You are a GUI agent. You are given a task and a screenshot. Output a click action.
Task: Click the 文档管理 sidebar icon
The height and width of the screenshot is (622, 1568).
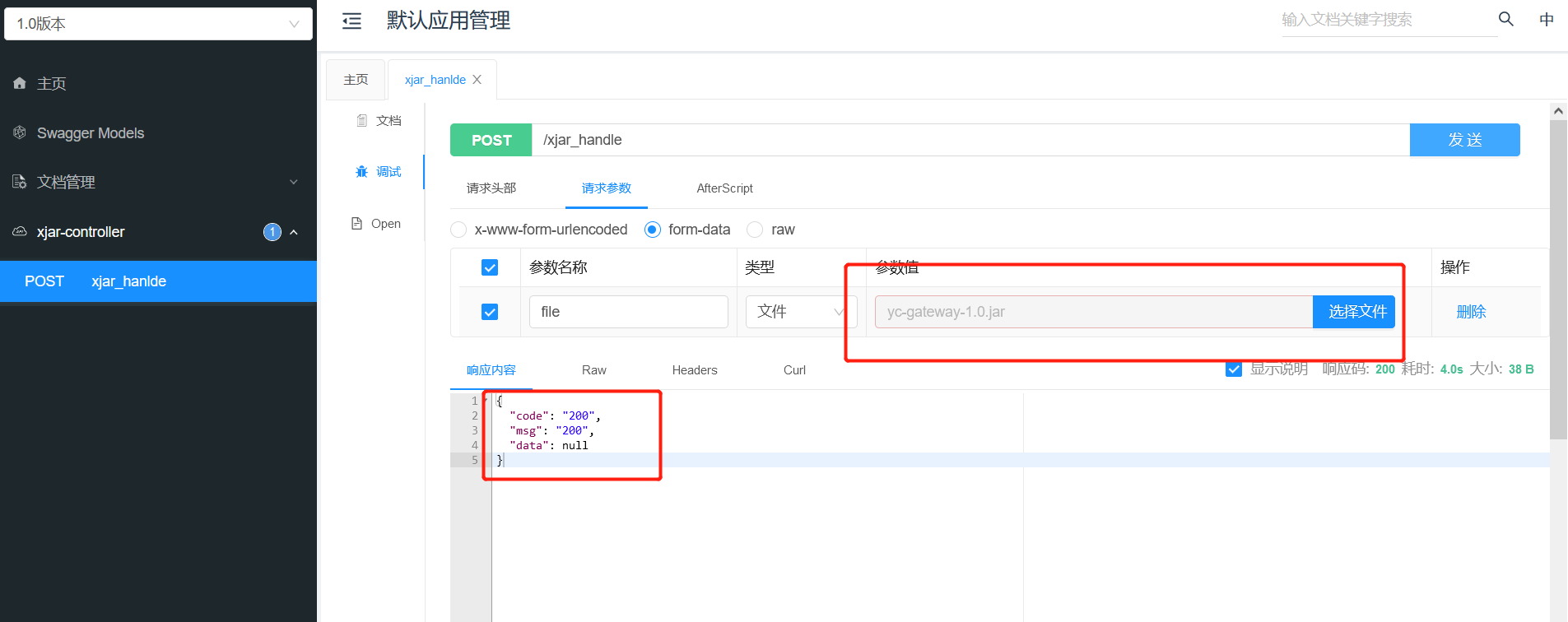tap(20, 182)
